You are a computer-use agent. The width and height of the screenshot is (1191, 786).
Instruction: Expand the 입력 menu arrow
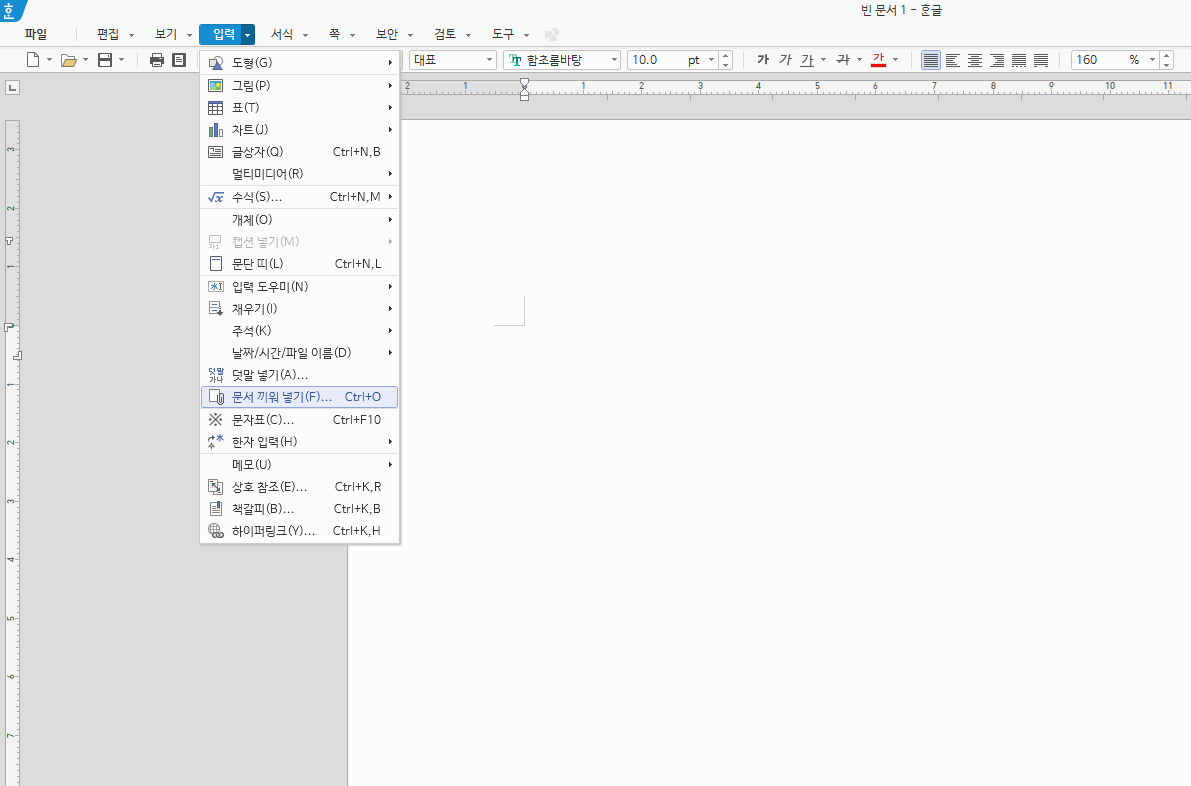point(248,35)
